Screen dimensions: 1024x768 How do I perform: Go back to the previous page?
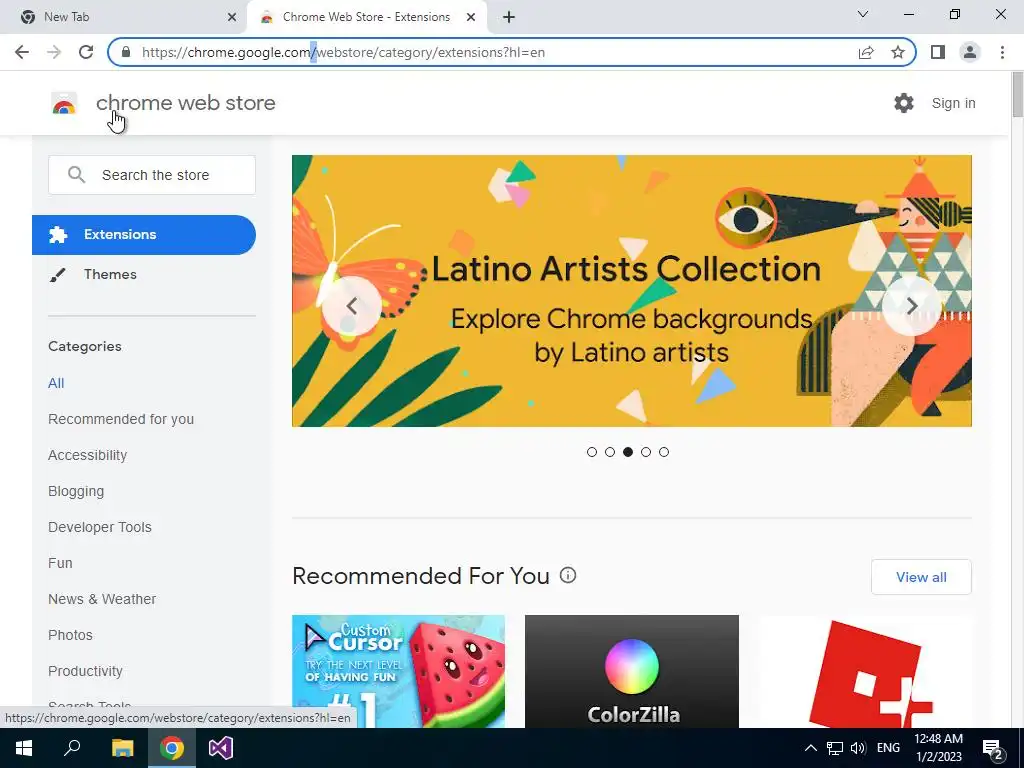click(22, 52)
